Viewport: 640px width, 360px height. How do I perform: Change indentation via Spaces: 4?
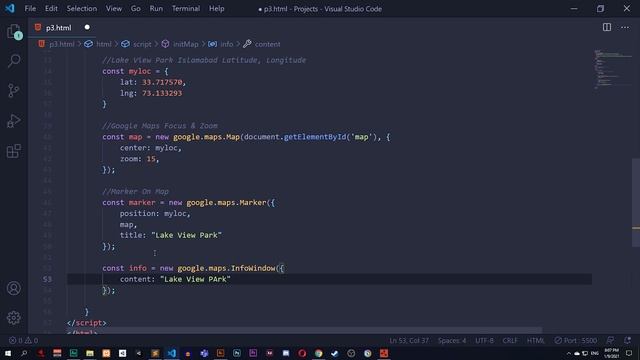coord(452,340)
